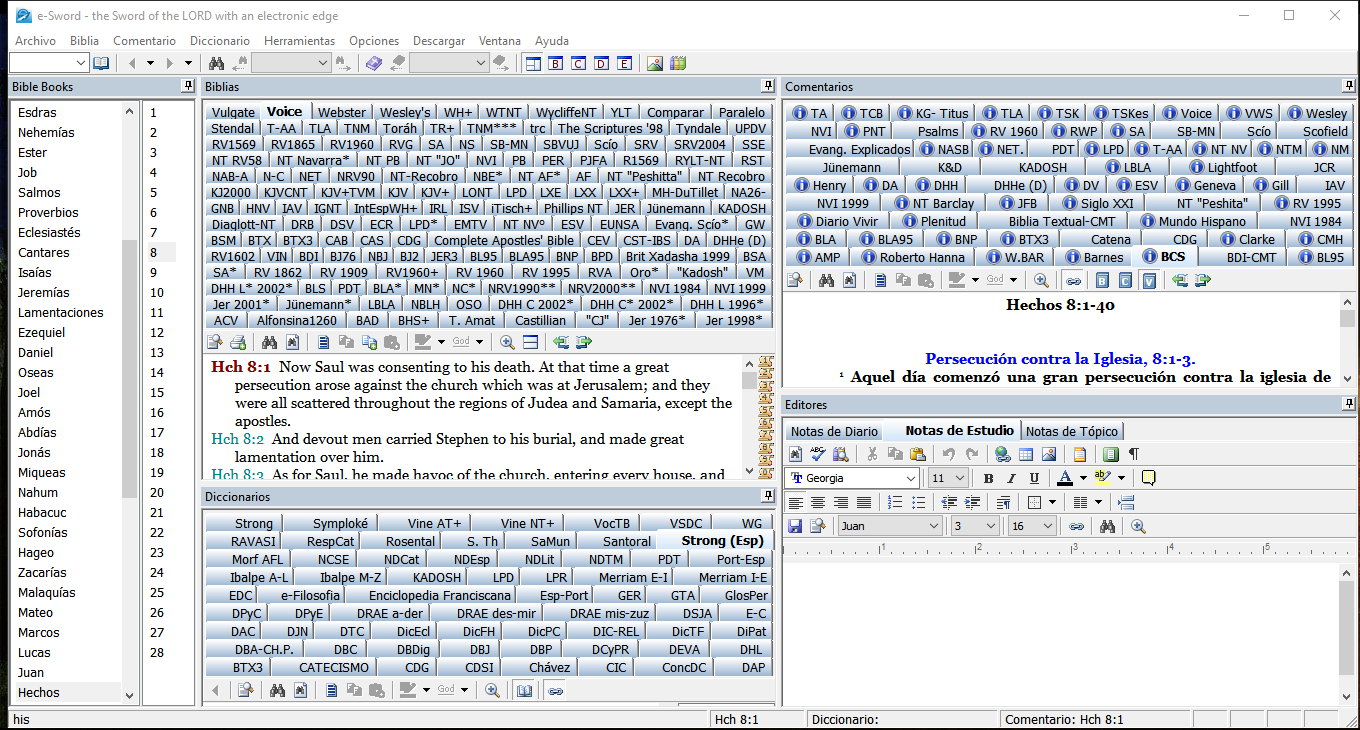Image resolution: width=1360 pixels, height=730 pixels.
Task: Toggle bold formatting in the editor
Action: tap(988, 478)
